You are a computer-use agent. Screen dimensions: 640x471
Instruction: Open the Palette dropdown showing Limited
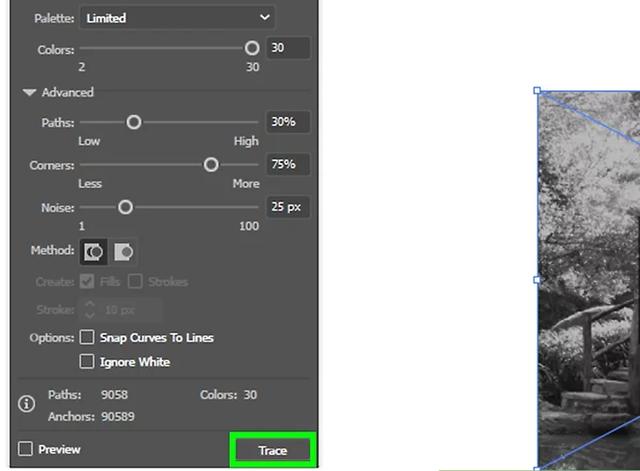177,18
